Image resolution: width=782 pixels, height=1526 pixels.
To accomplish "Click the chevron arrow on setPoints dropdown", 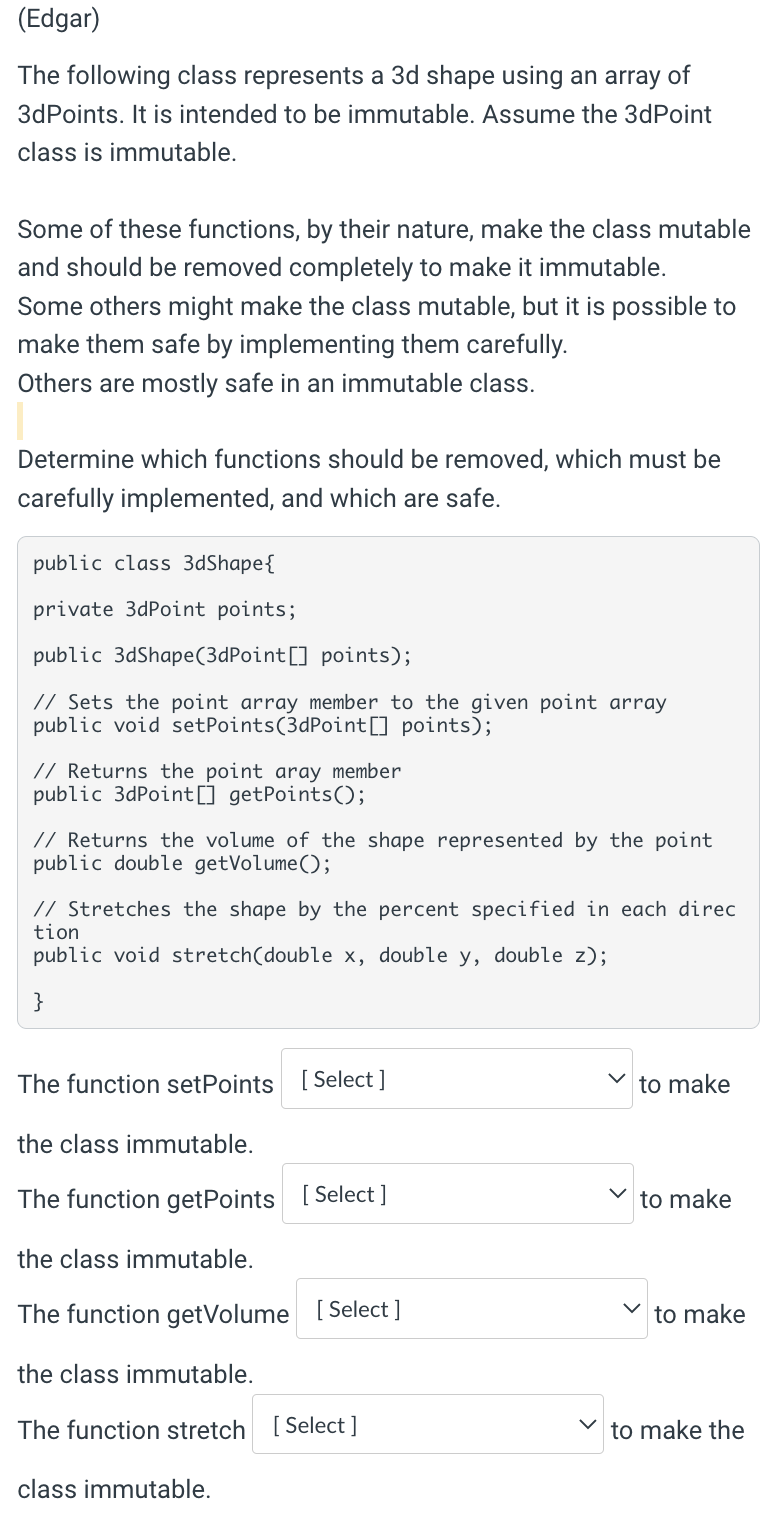I will (x=616, y=1079).
